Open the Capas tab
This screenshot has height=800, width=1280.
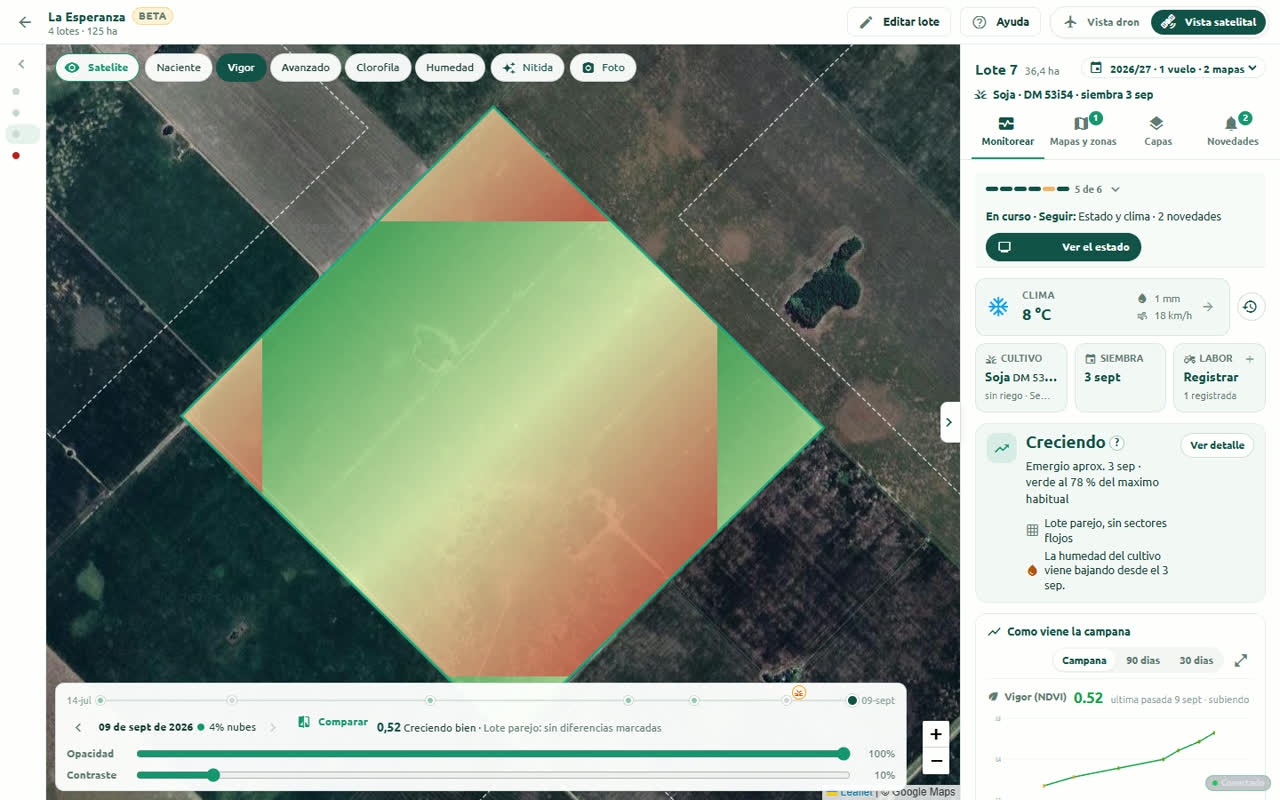click(x=1157, y=132)
